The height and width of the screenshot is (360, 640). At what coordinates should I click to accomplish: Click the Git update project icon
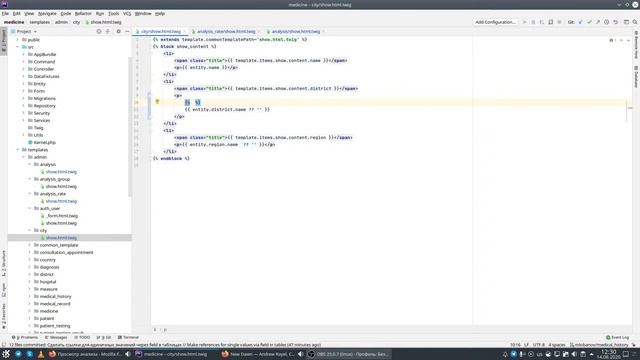click(580, 22)
